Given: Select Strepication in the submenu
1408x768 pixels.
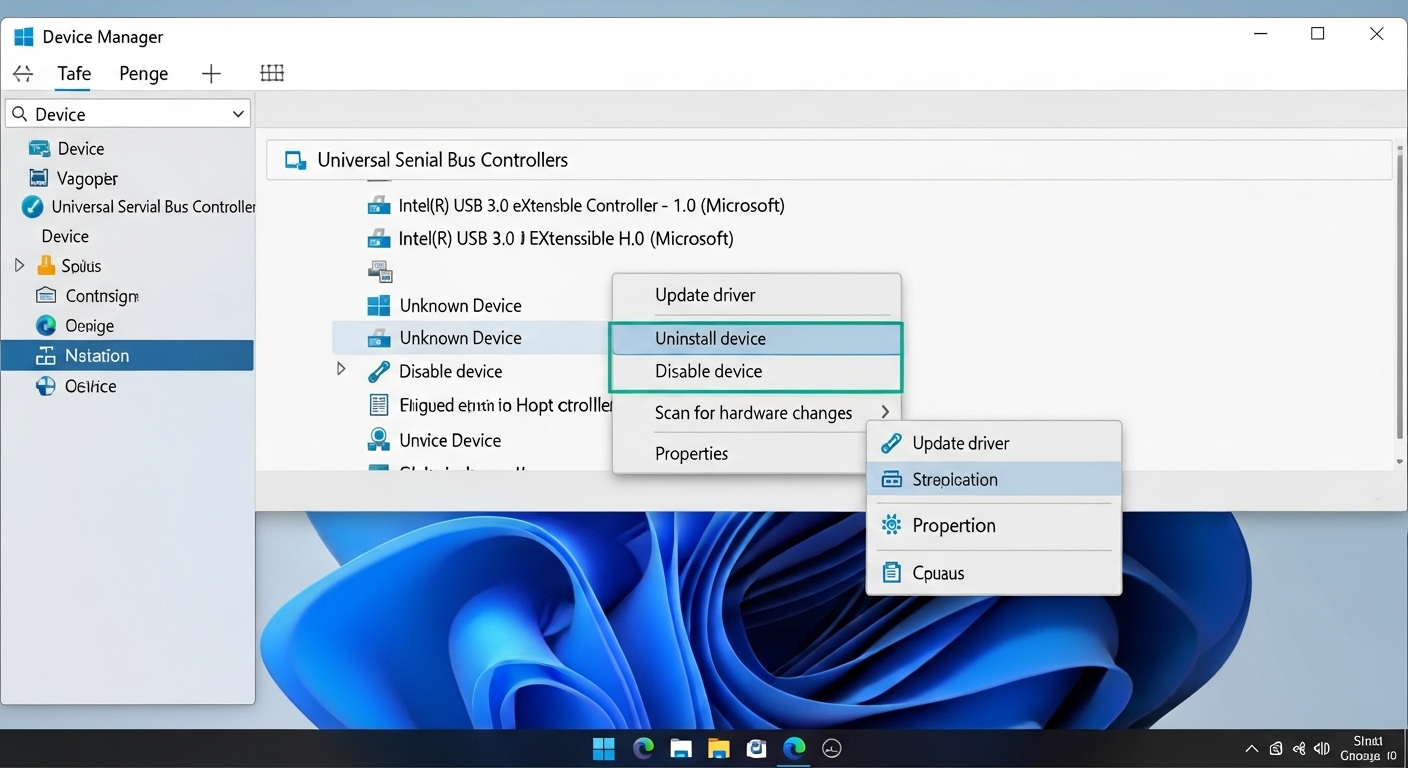Looking at the screenshot, I should (993, 479).
